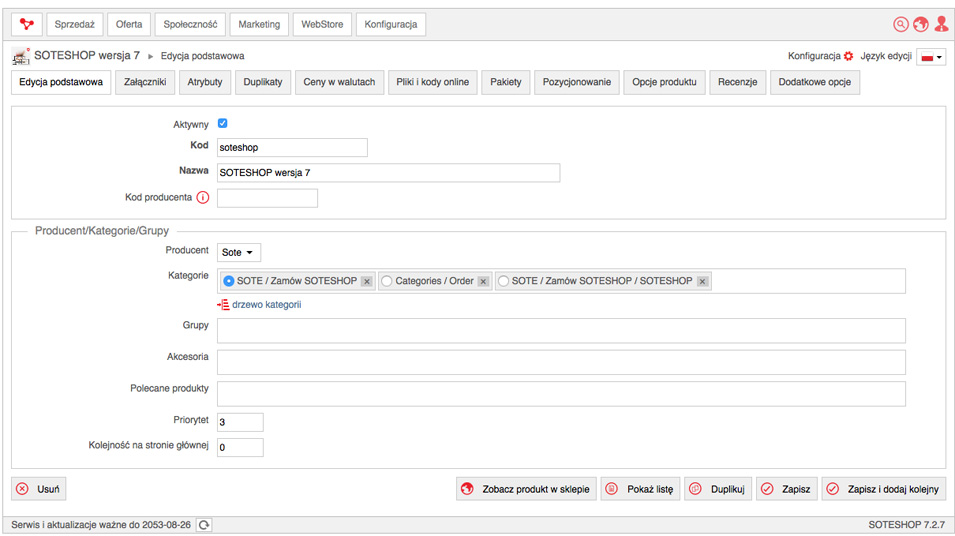This screenshot has height=536, width=955.
Task: Select Categories / Order as main category
Action: [x=386, y=281]
